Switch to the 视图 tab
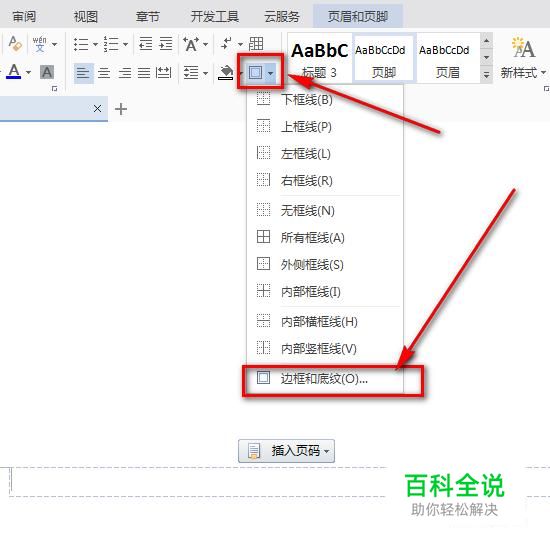The image size is (550, 550). pyautogui.click(x=86, y=16)
